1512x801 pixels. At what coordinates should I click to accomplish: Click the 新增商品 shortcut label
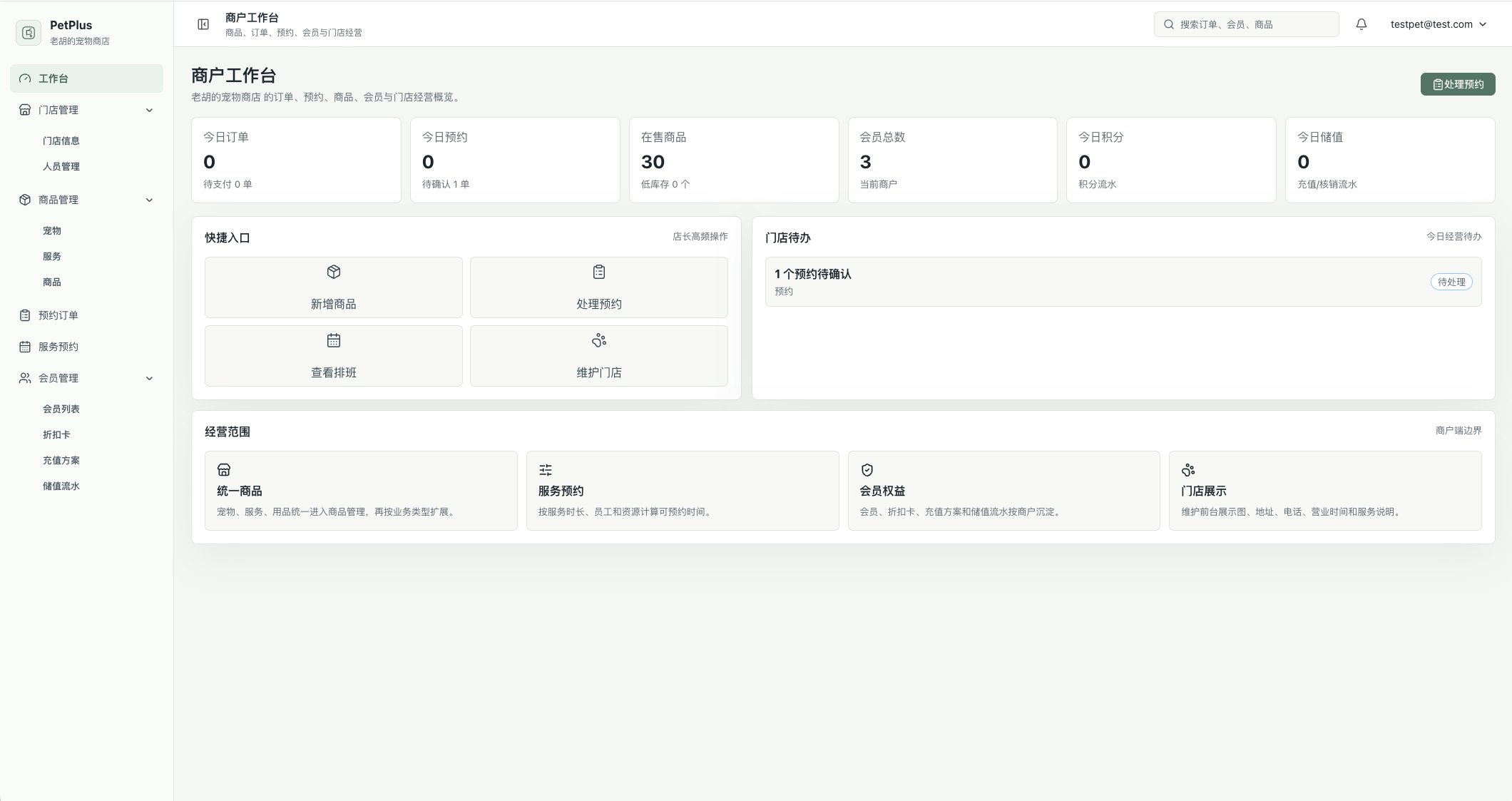(334, 304)
